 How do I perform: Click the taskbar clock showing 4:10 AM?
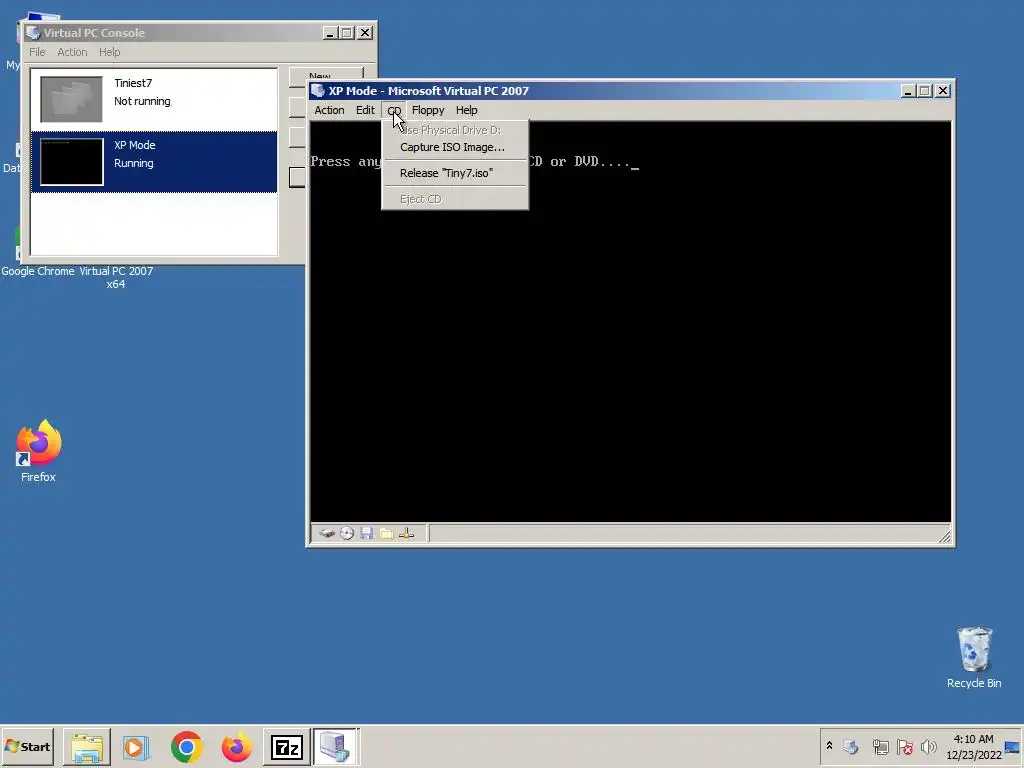[x=974, y=746]
